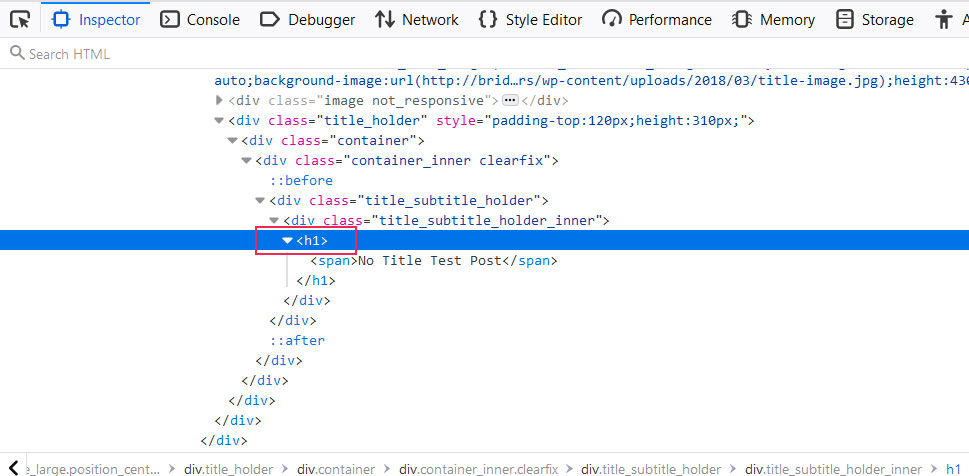
Task: Select div.title_holder in the breadcrumb
Action: (228, 468)
